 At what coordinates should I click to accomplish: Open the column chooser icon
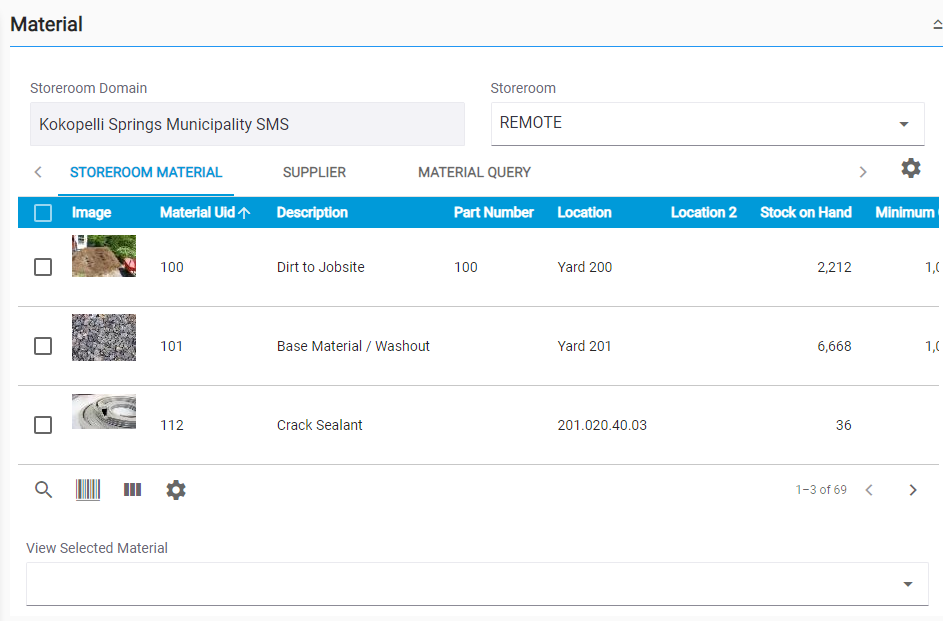click(132, 490)
